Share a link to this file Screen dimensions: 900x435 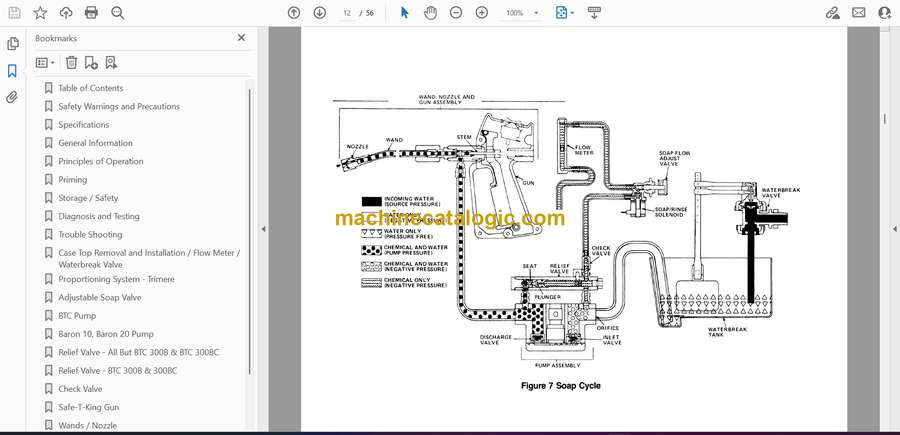point(832,13)
